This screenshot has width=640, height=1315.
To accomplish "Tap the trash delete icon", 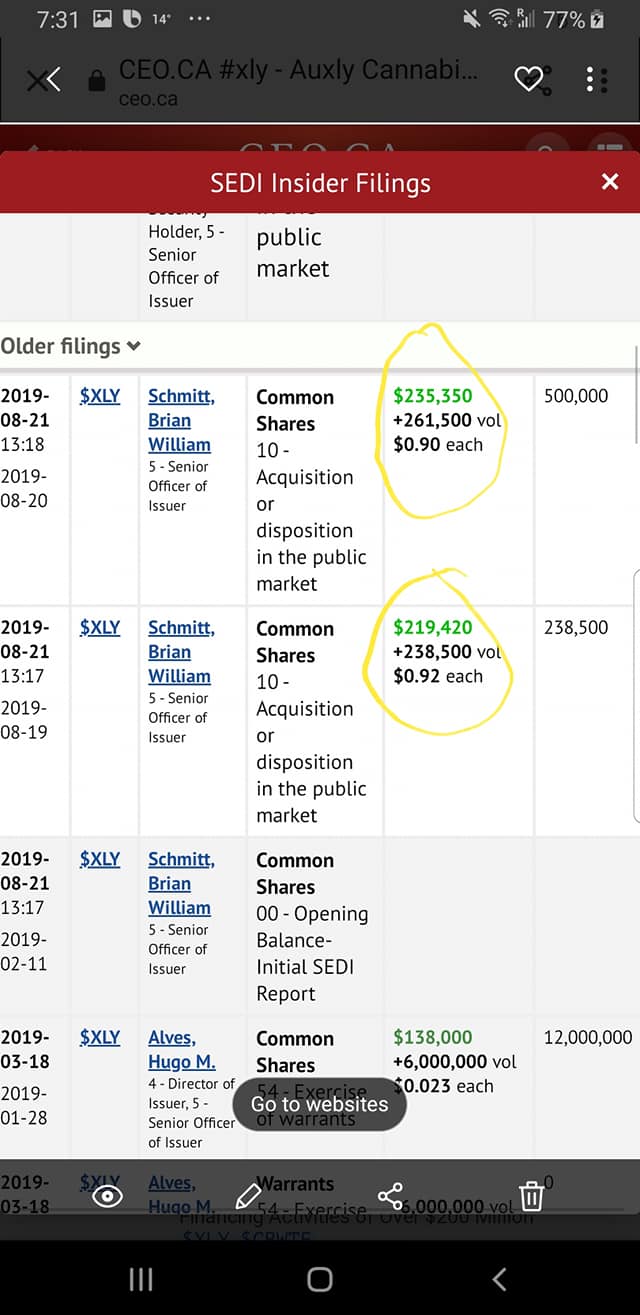I will [x=532, y=1196].
